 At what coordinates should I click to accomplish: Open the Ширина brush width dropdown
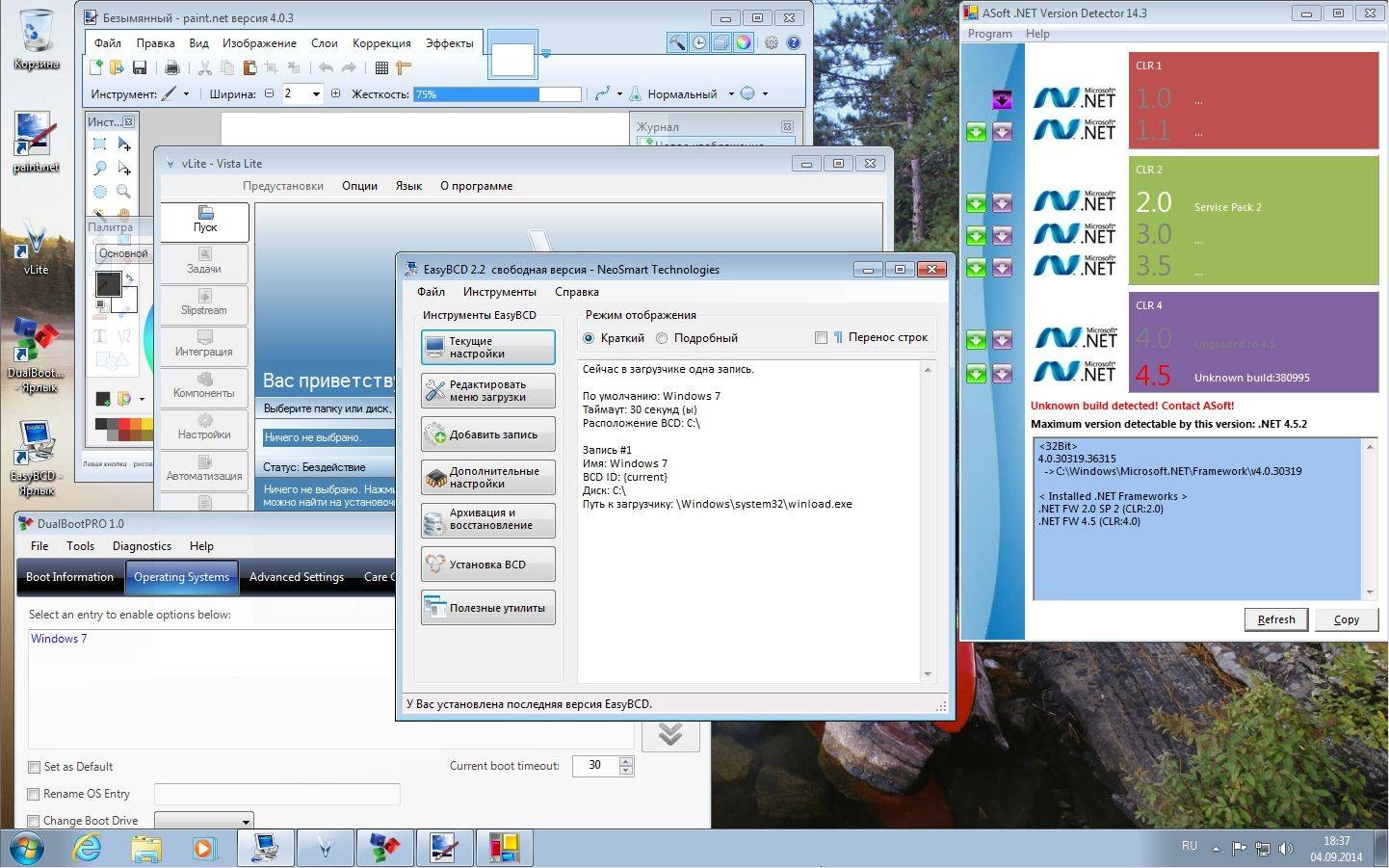click(315, 94)
